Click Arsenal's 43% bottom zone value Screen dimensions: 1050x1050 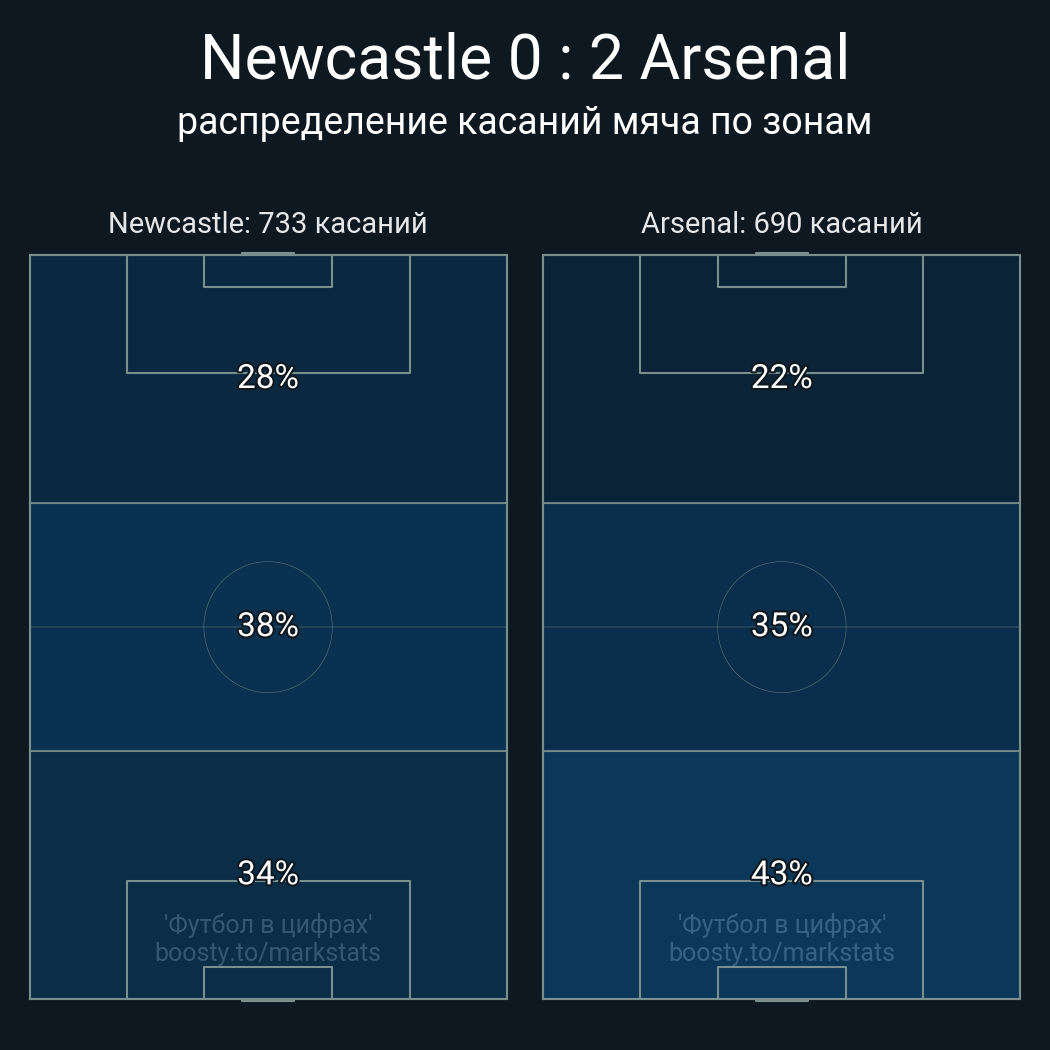[781, 873]
